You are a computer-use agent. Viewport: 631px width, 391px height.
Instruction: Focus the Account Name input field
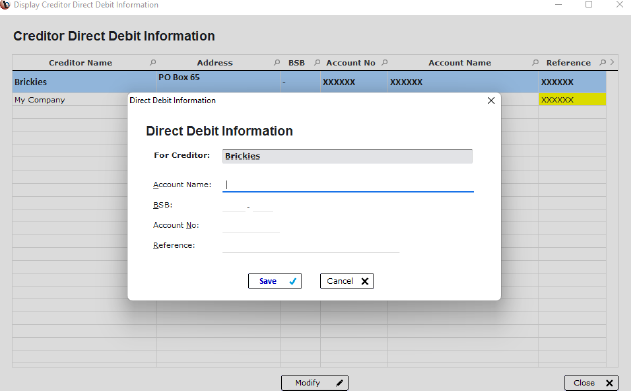(348, 185)
